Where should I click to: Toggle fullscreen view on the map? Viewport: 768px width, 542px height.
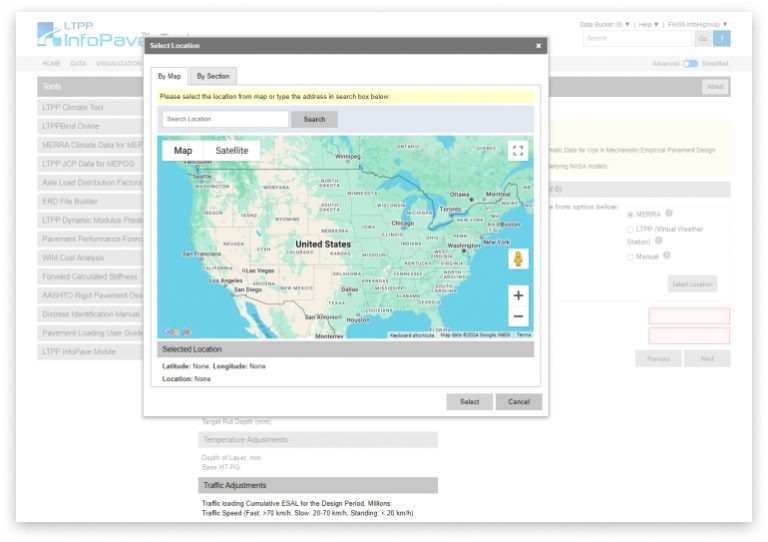click(x=517, y=151)
